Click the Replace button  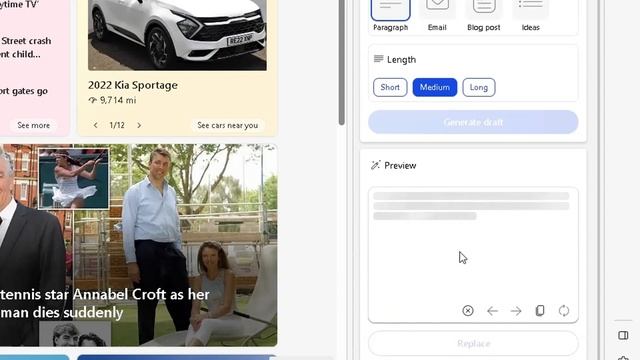473,343
